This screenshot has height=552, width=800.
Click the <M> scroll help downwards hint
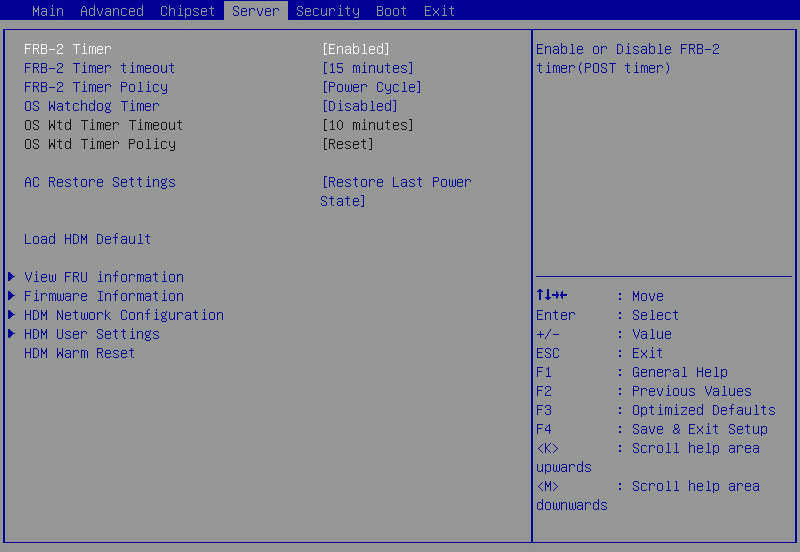(648, 495)
